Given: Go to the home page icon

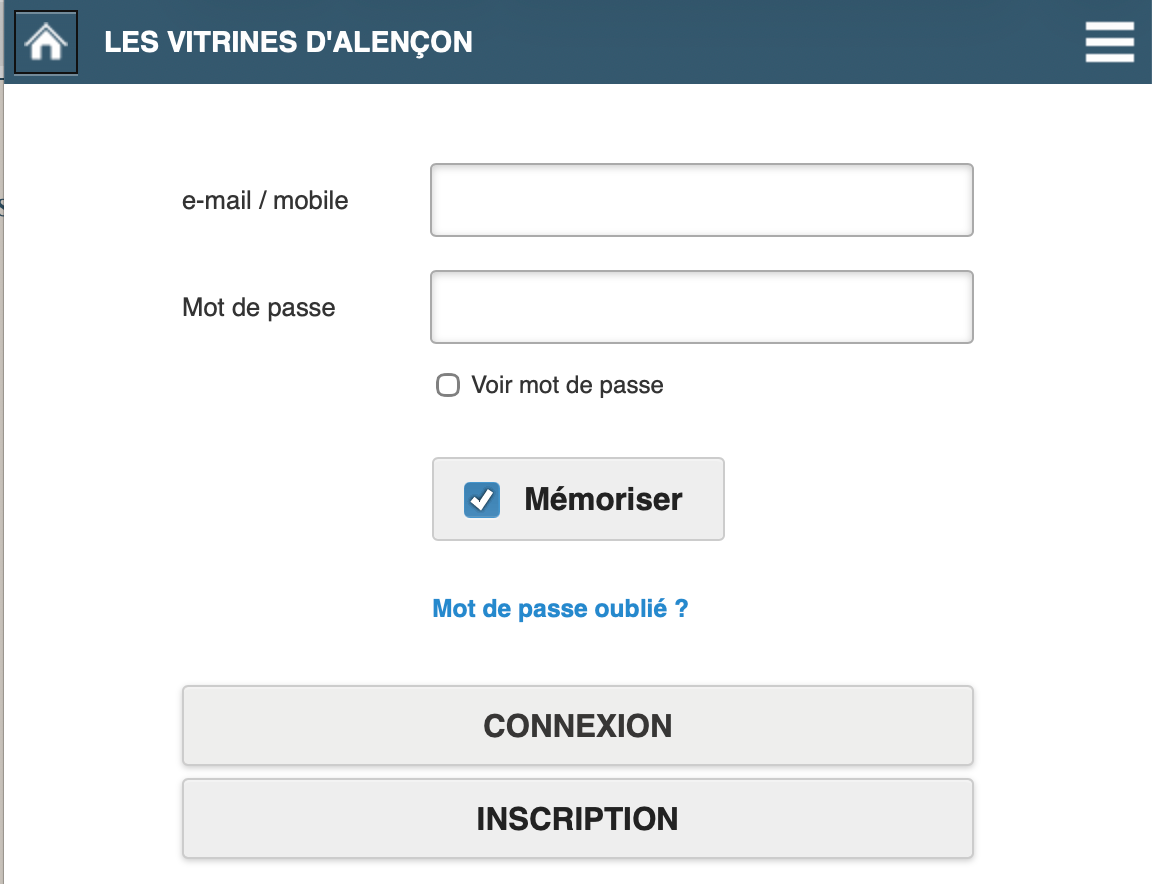Looking at the screenshot, I should tap(46, 43).
